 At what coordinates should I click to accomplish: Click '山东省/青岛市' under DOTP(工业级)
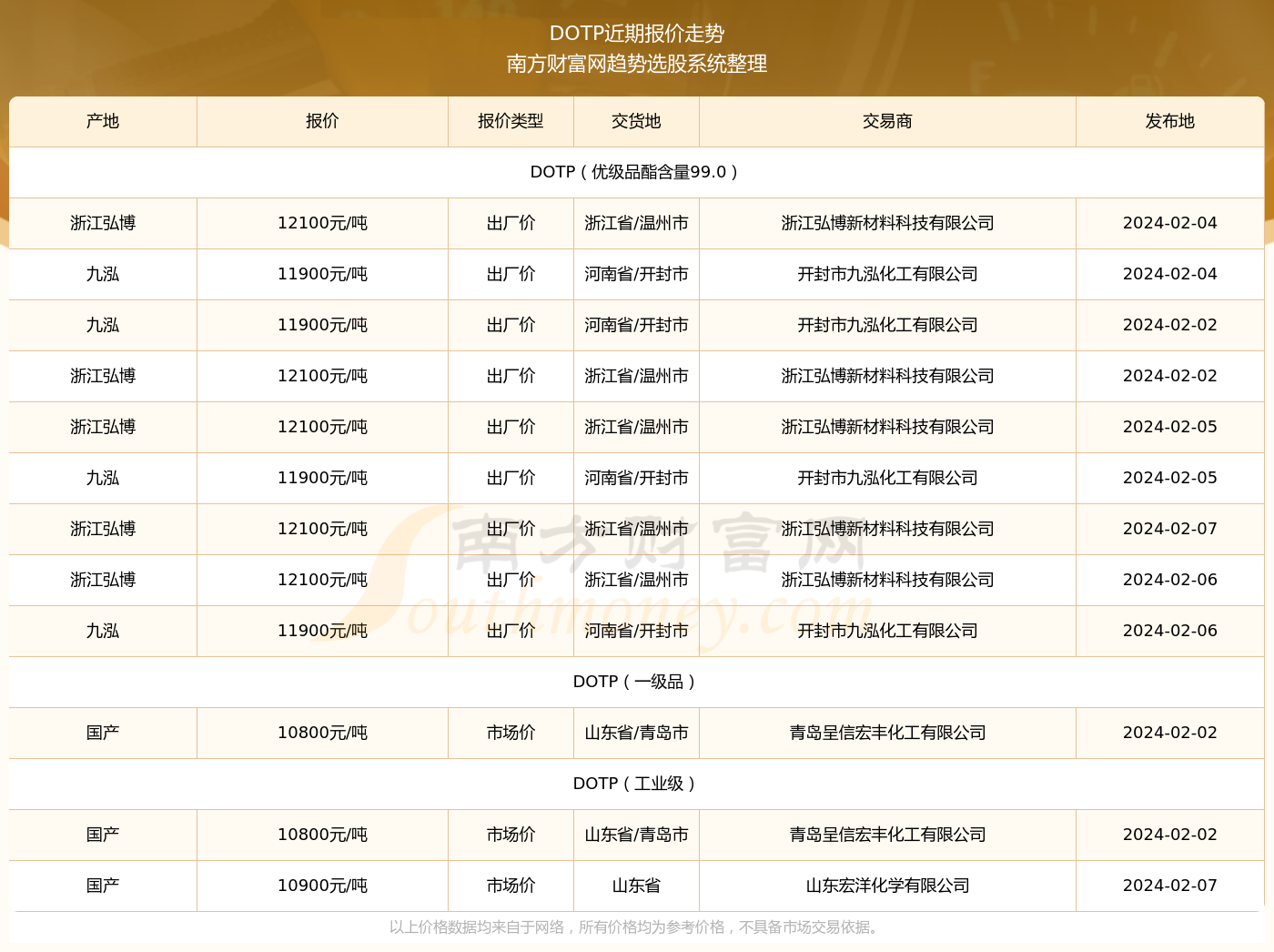coord(636,835)
